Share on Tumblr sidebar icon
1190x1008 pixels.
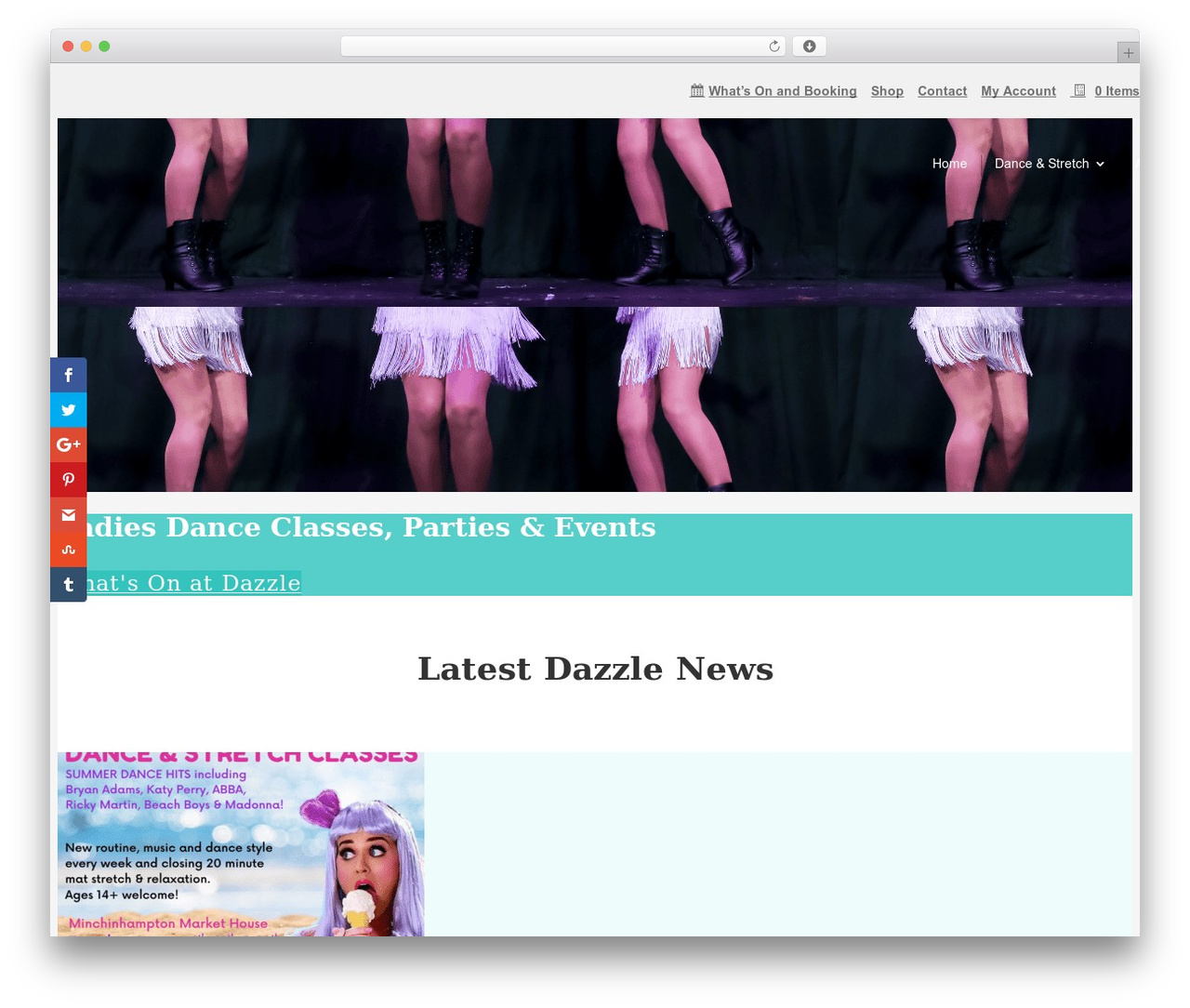pyautogui.click(x=68, y=585)
